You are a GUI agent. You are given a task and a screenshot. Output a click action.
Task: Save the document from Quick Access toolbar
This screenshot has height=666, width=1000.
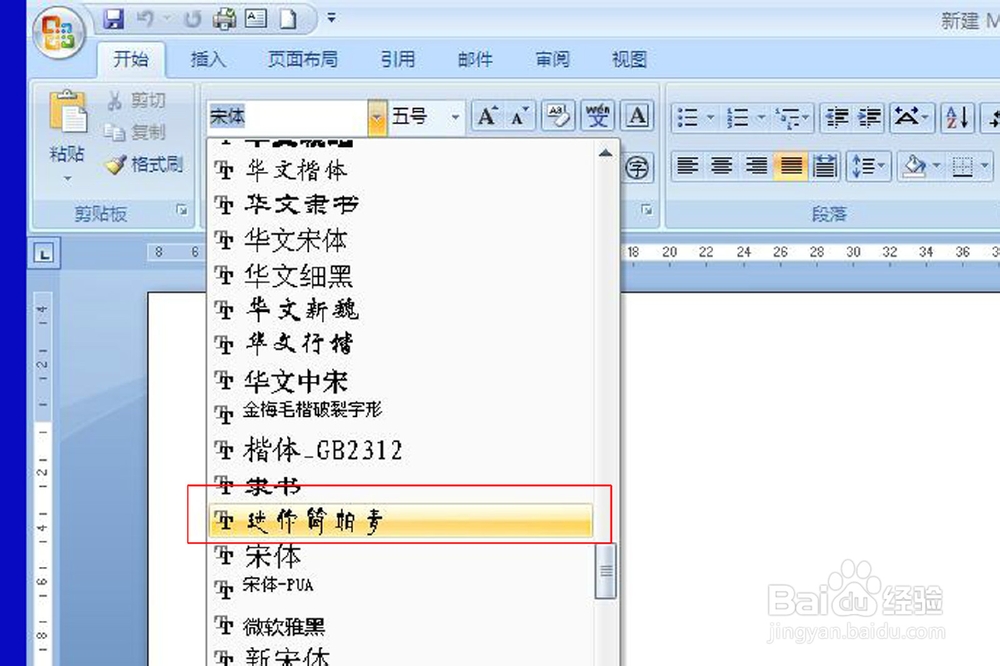coord(113,17)
